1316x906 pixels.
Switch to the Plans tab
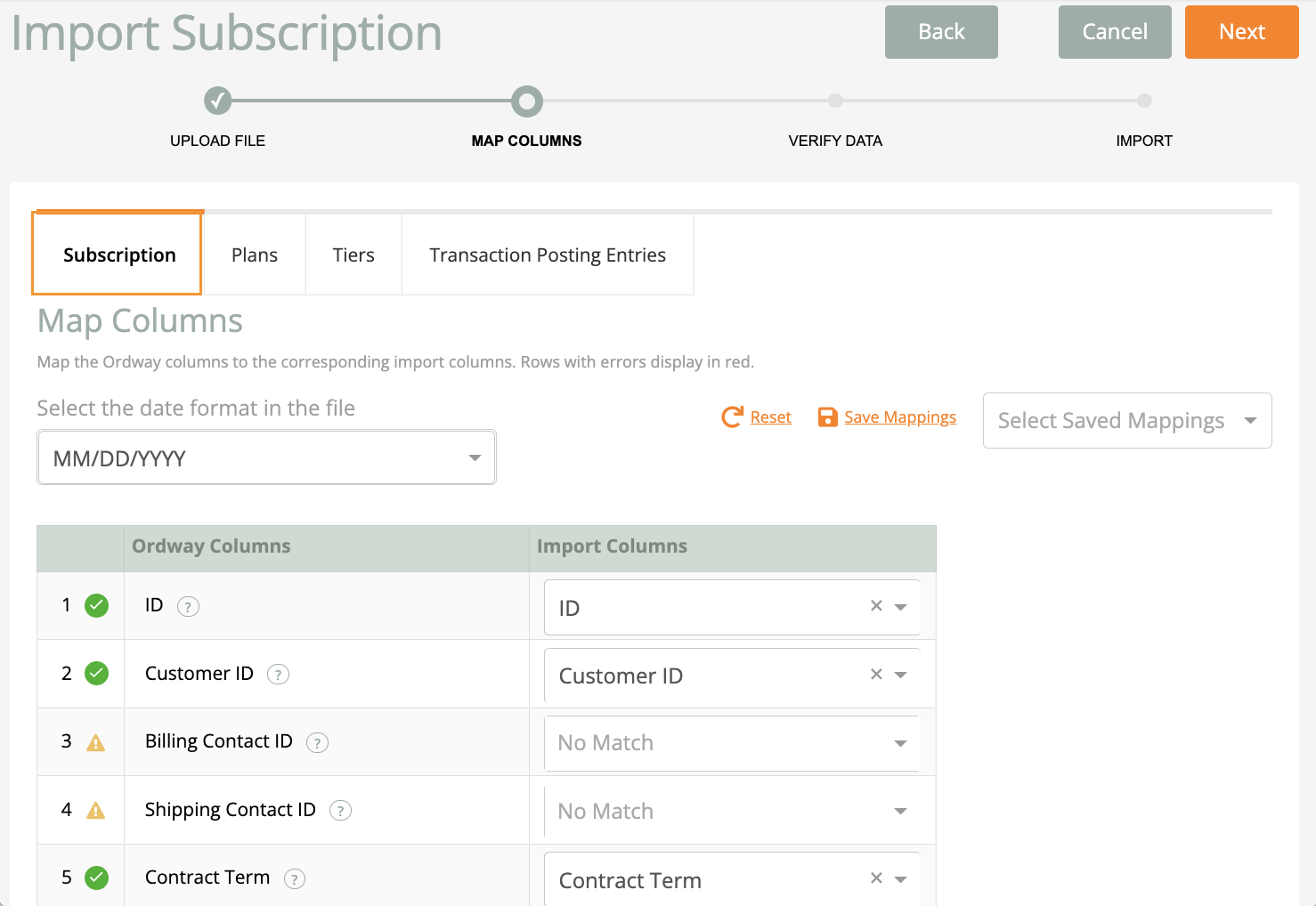pos(255,255)
